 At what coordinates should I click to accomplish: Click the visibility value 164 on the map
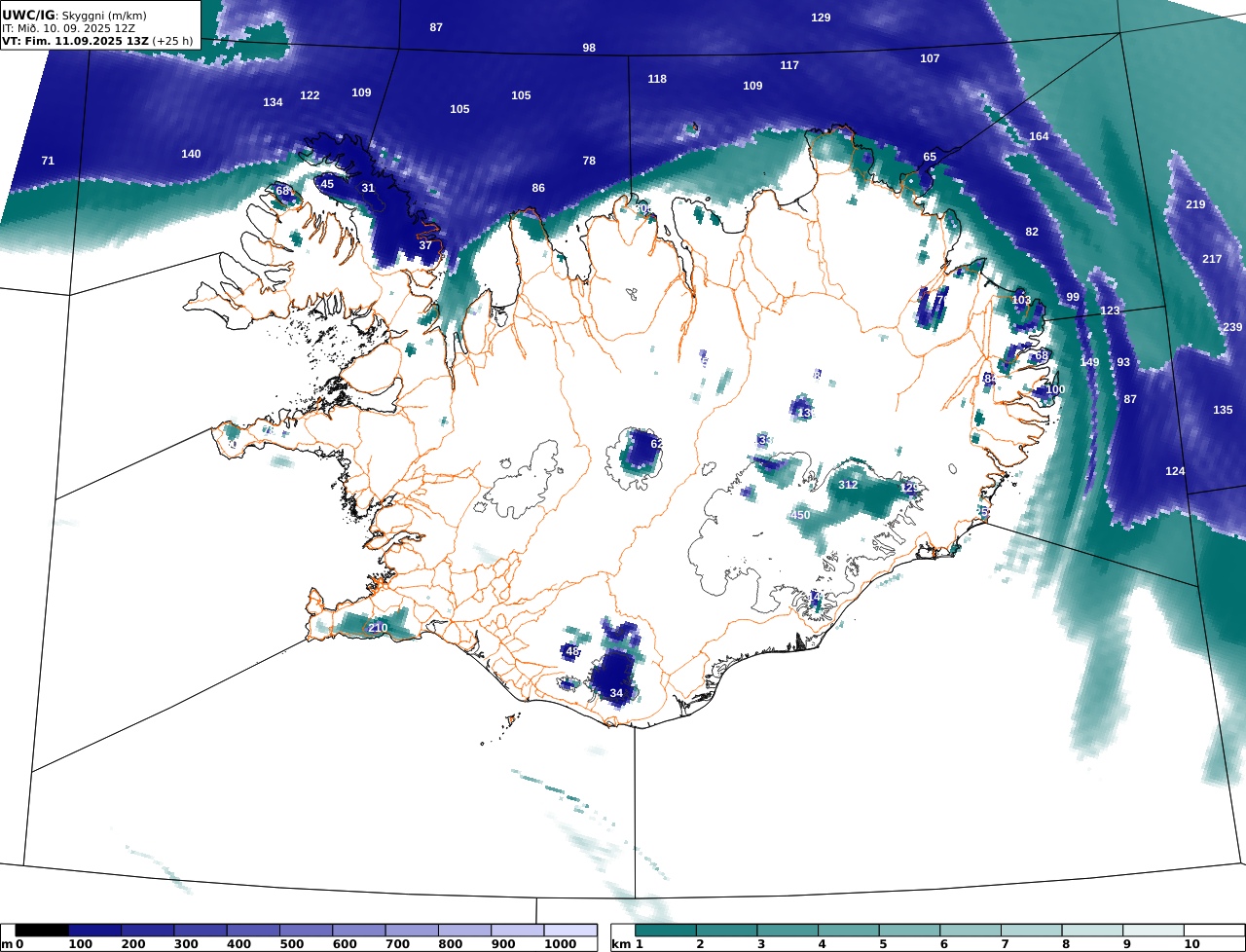point(1040,136)
